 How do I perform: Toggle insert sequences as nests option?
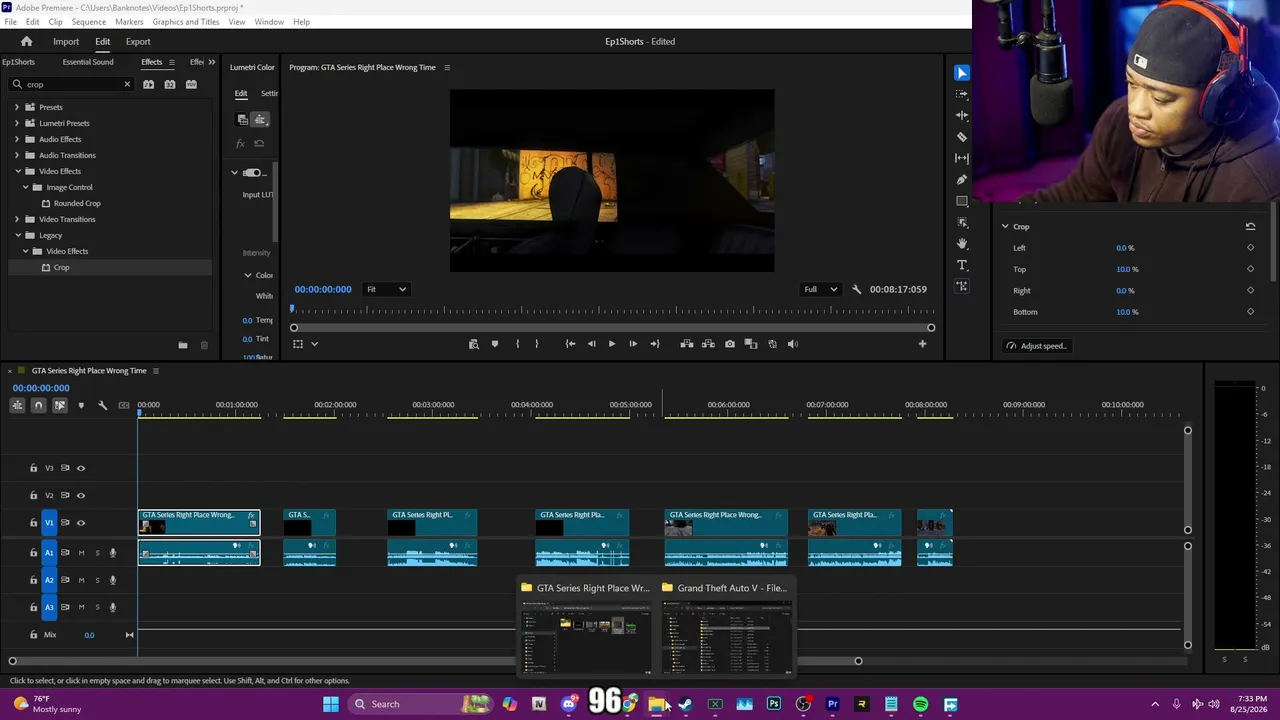coord(17,405)
